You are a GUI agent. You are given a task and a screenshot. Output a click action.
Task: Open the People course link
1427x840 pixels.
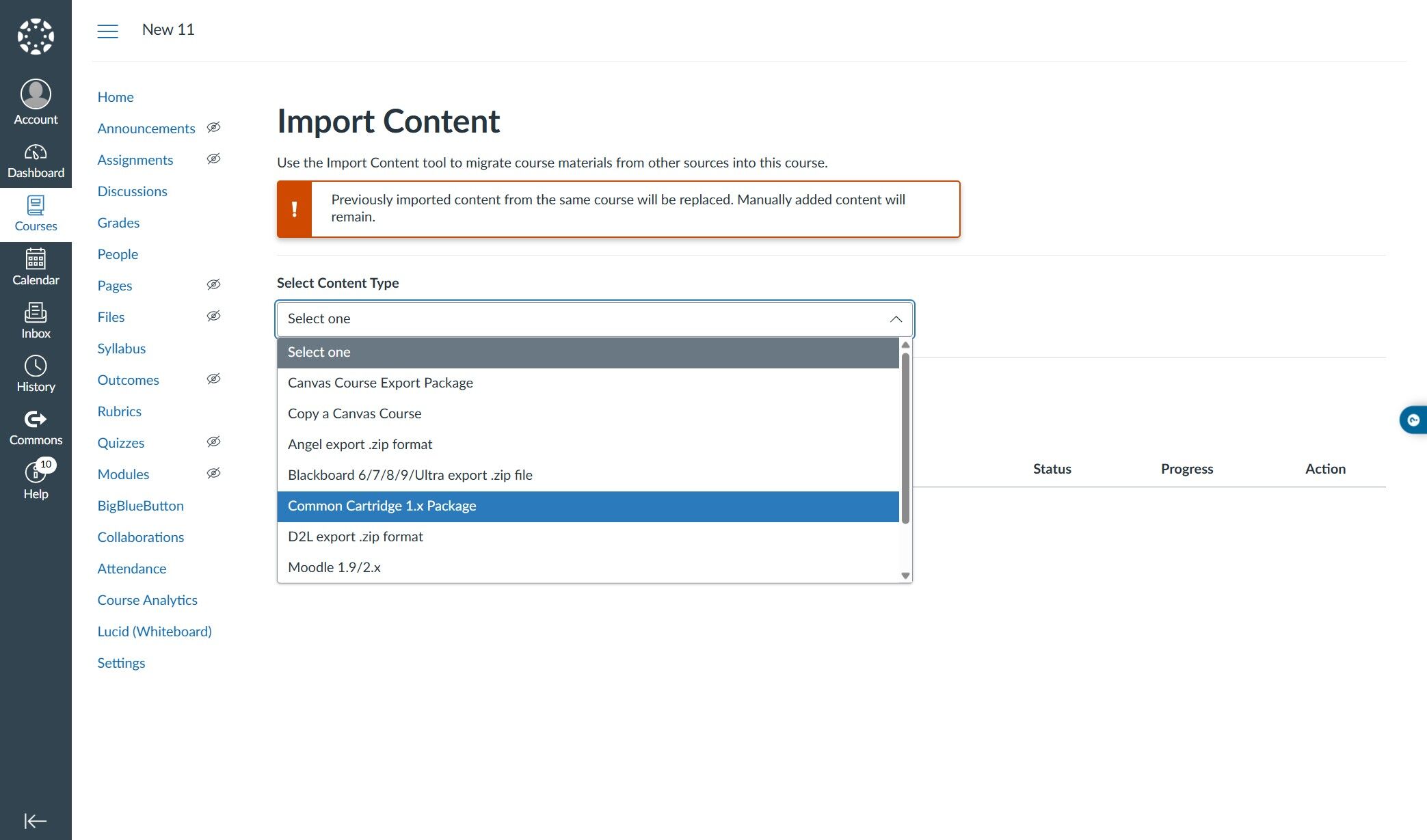[x=118, y=254]
